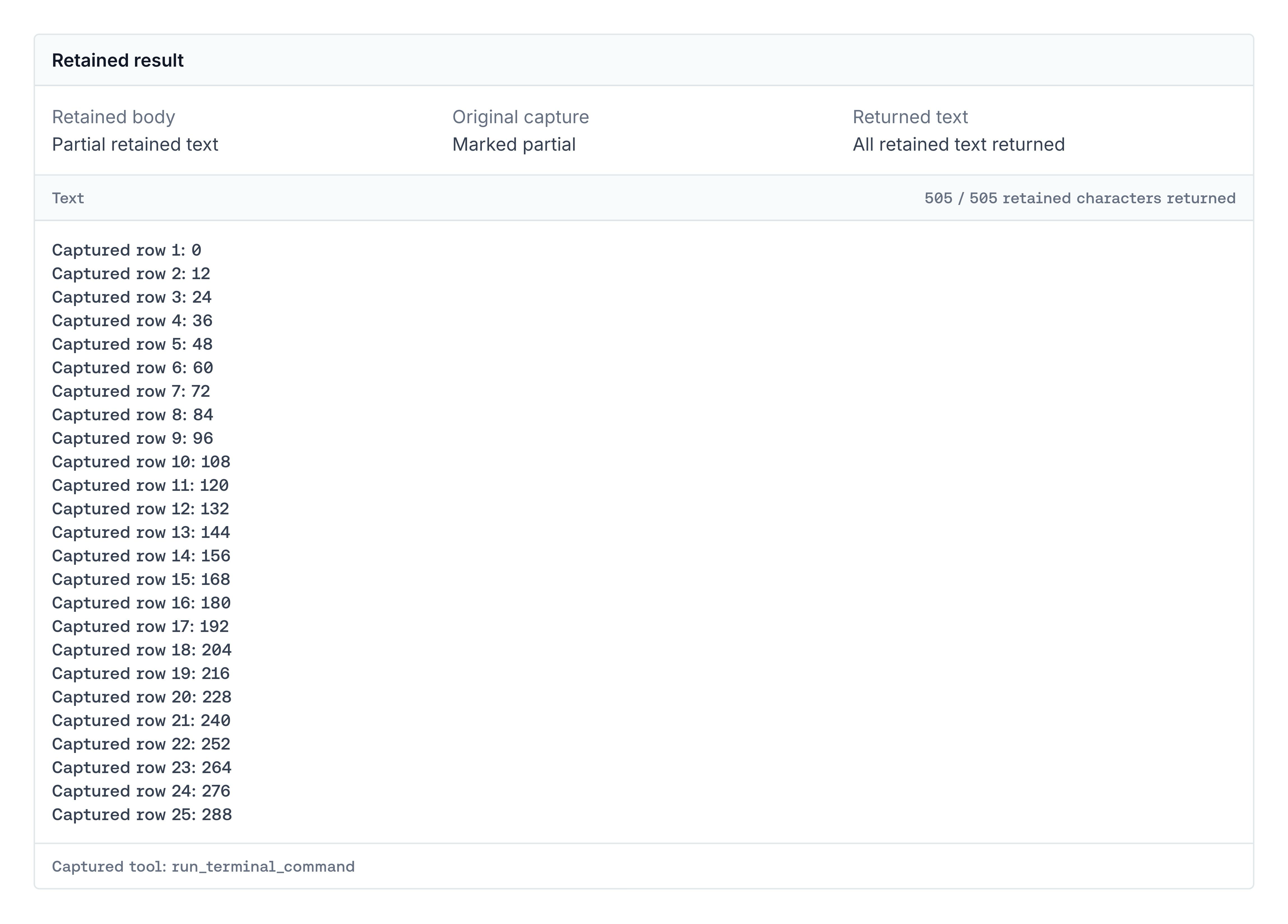Click '505 / 505 retained characters returned'
1288x924 pixels.
click(x=1080, y=198)
